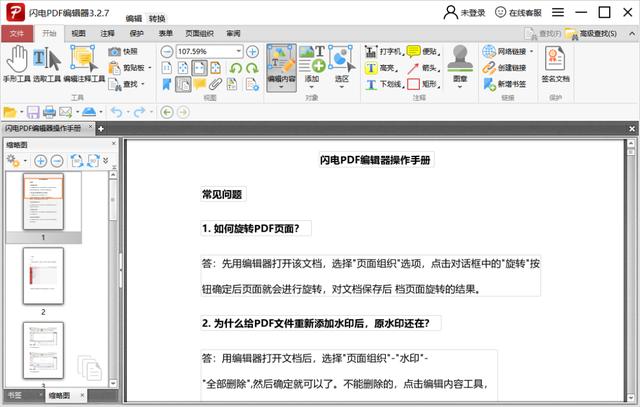The height and width of the screenshot is (407, 640).
Task: Open the zoom percentage dropdown
Action: [238, 51]
